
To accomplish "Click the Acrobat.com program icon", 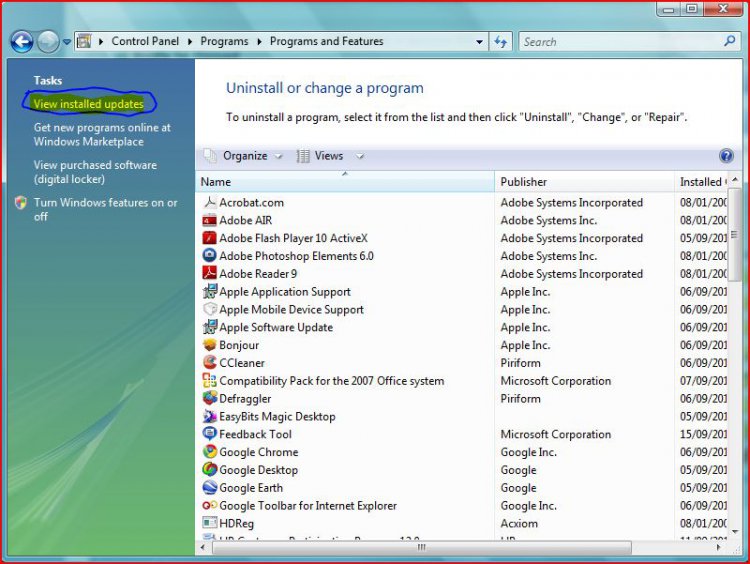I will pyautogui.click(x=209, y=202).
